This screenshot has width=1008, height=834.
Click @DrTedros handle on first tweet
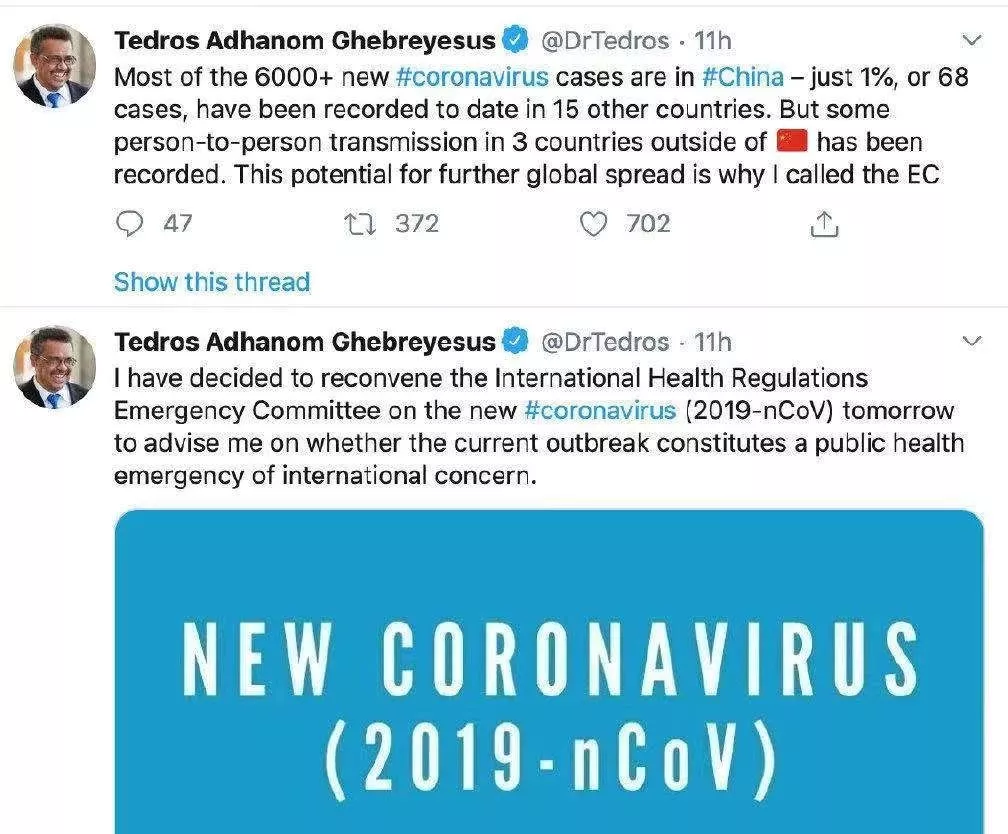point(604,41)
